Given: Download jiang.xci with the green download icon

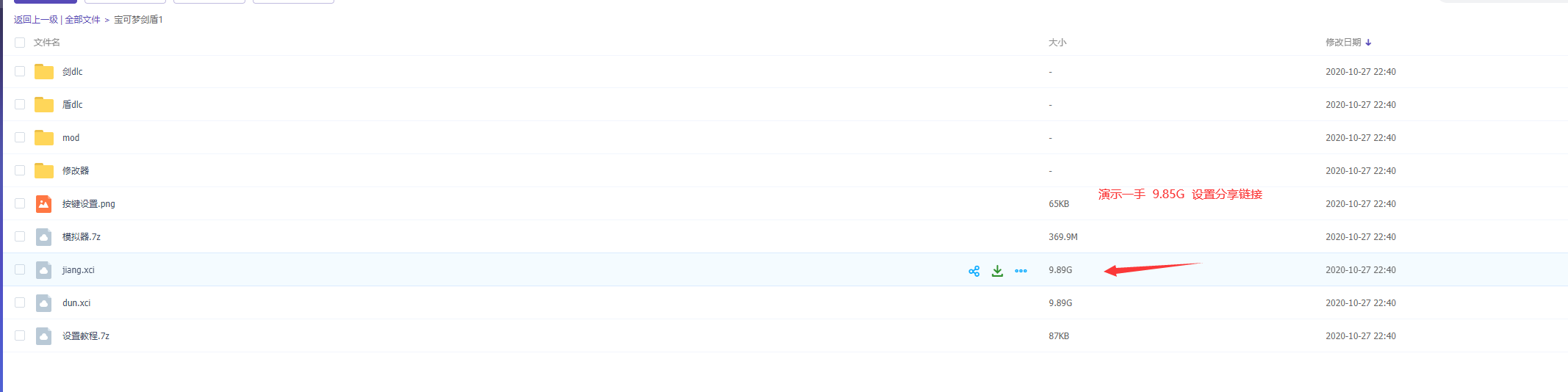Looking at the screenshot, I should (x=997, y=271).
